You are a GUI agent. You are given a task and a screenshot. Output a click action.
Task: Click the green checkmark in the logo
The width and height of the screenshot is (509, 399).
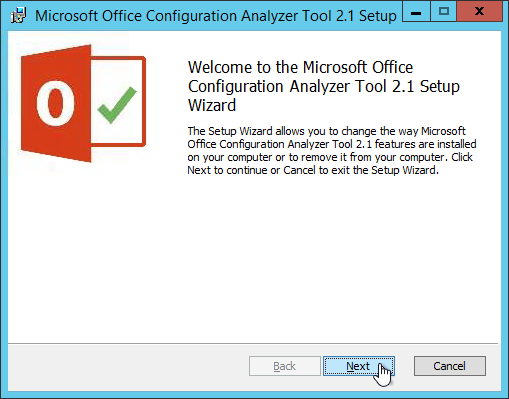pos(117,105)
